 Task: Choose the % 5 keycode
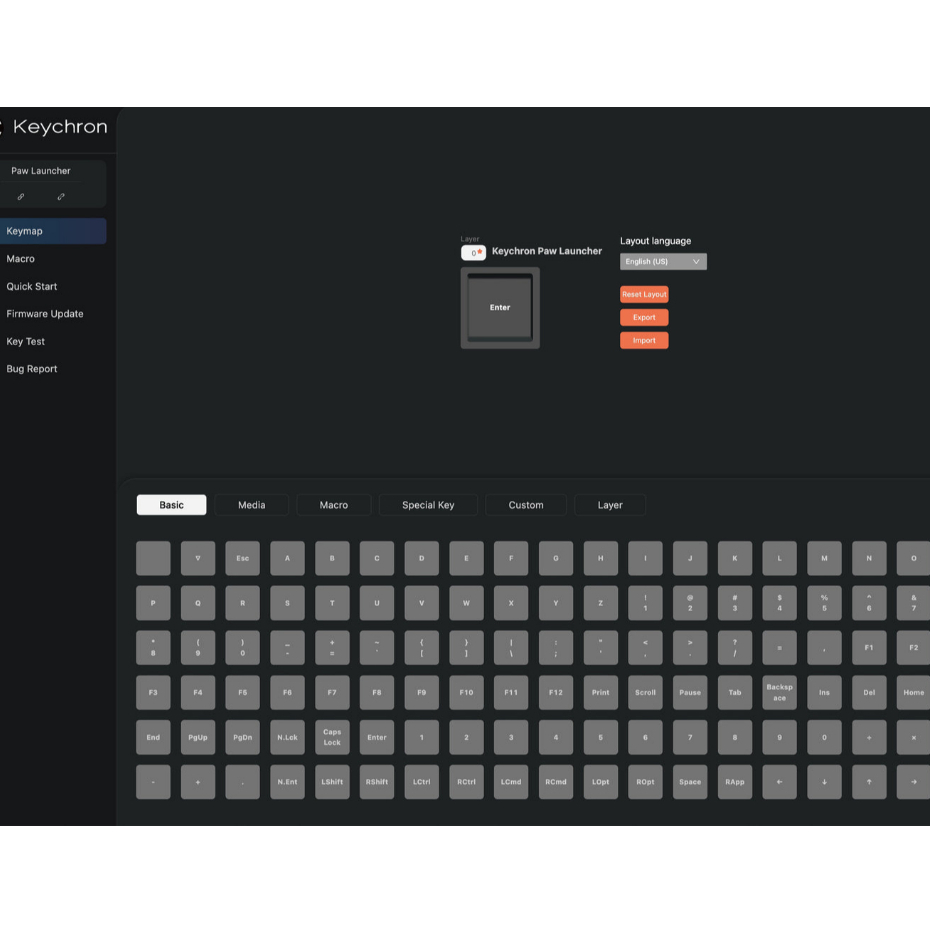[824, 603]
